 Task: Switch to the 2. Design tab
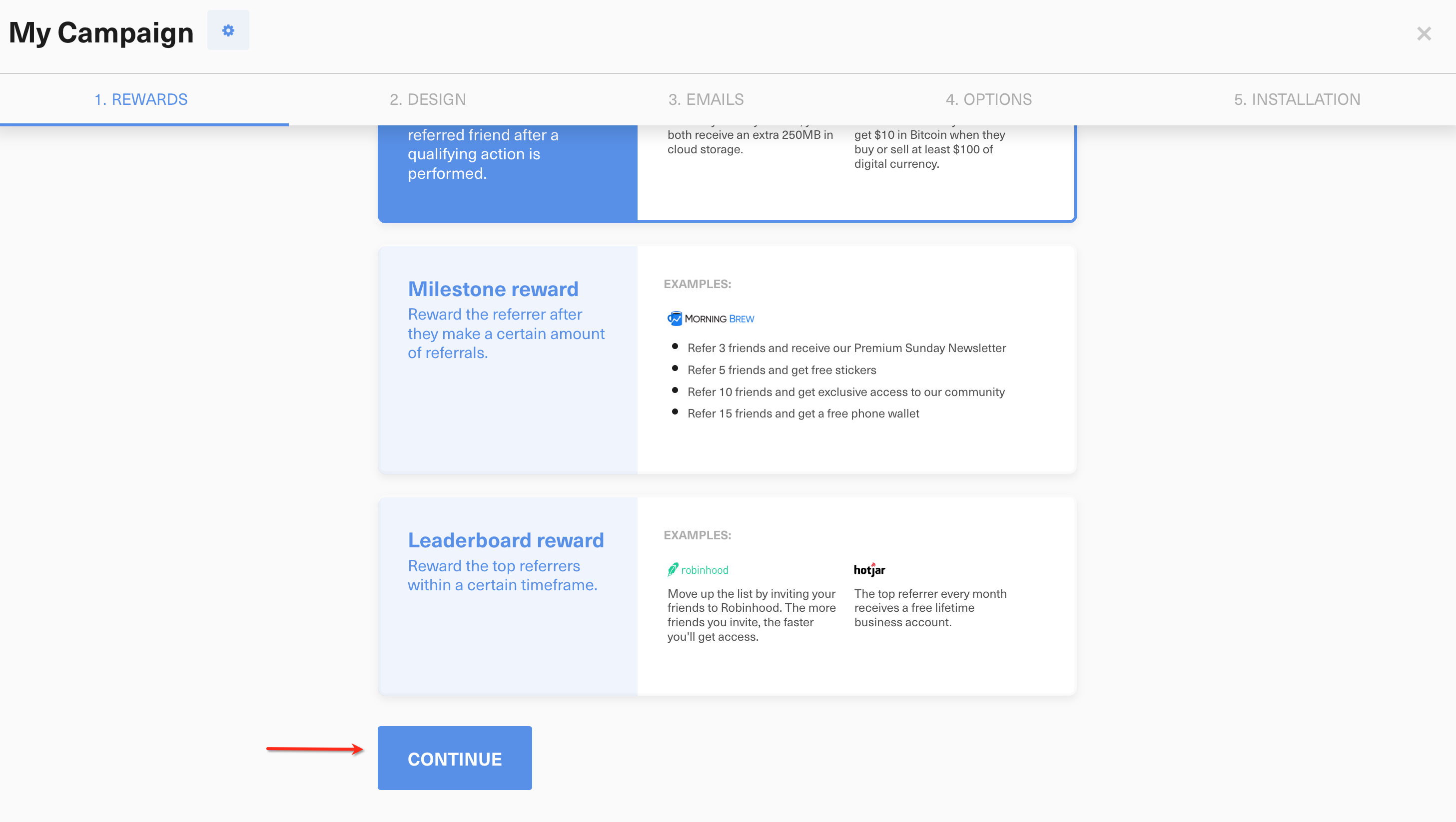(427, 99)
